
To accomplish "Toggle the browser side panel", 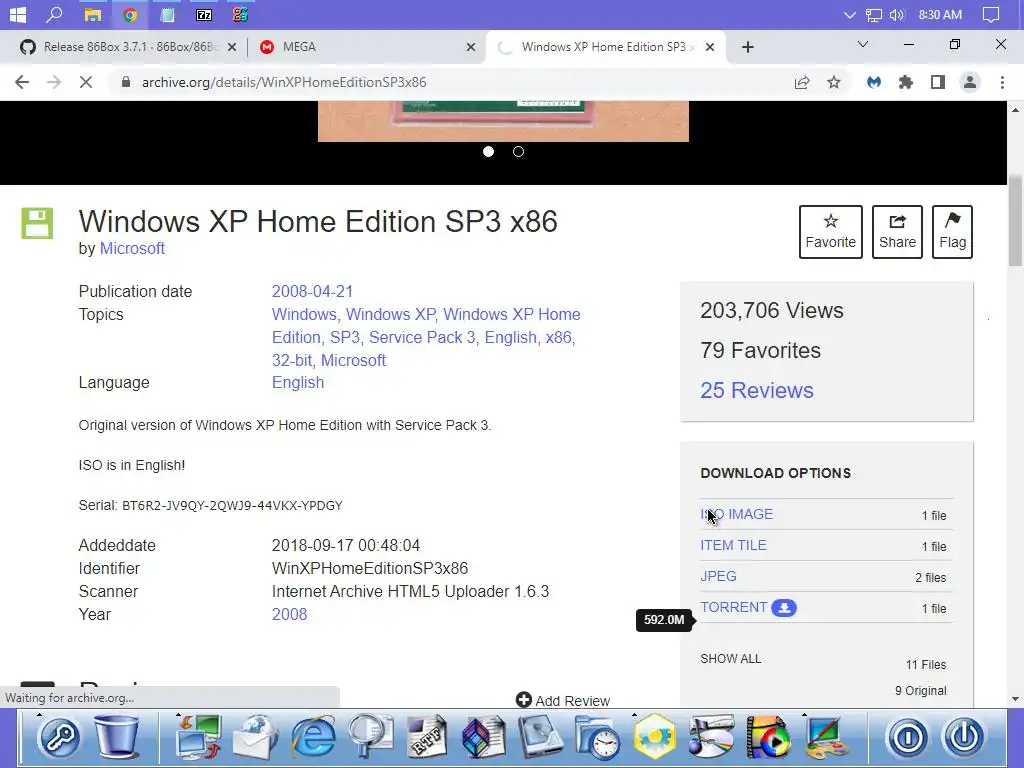I will [938, 82].
